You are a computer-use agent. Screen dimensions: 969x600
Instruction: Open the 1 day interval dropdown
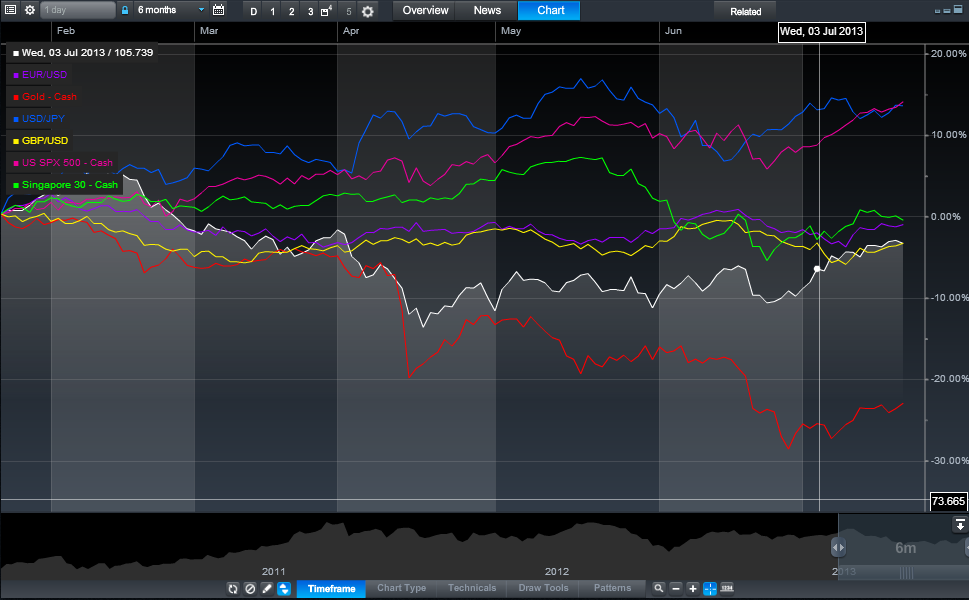point(78,10)
